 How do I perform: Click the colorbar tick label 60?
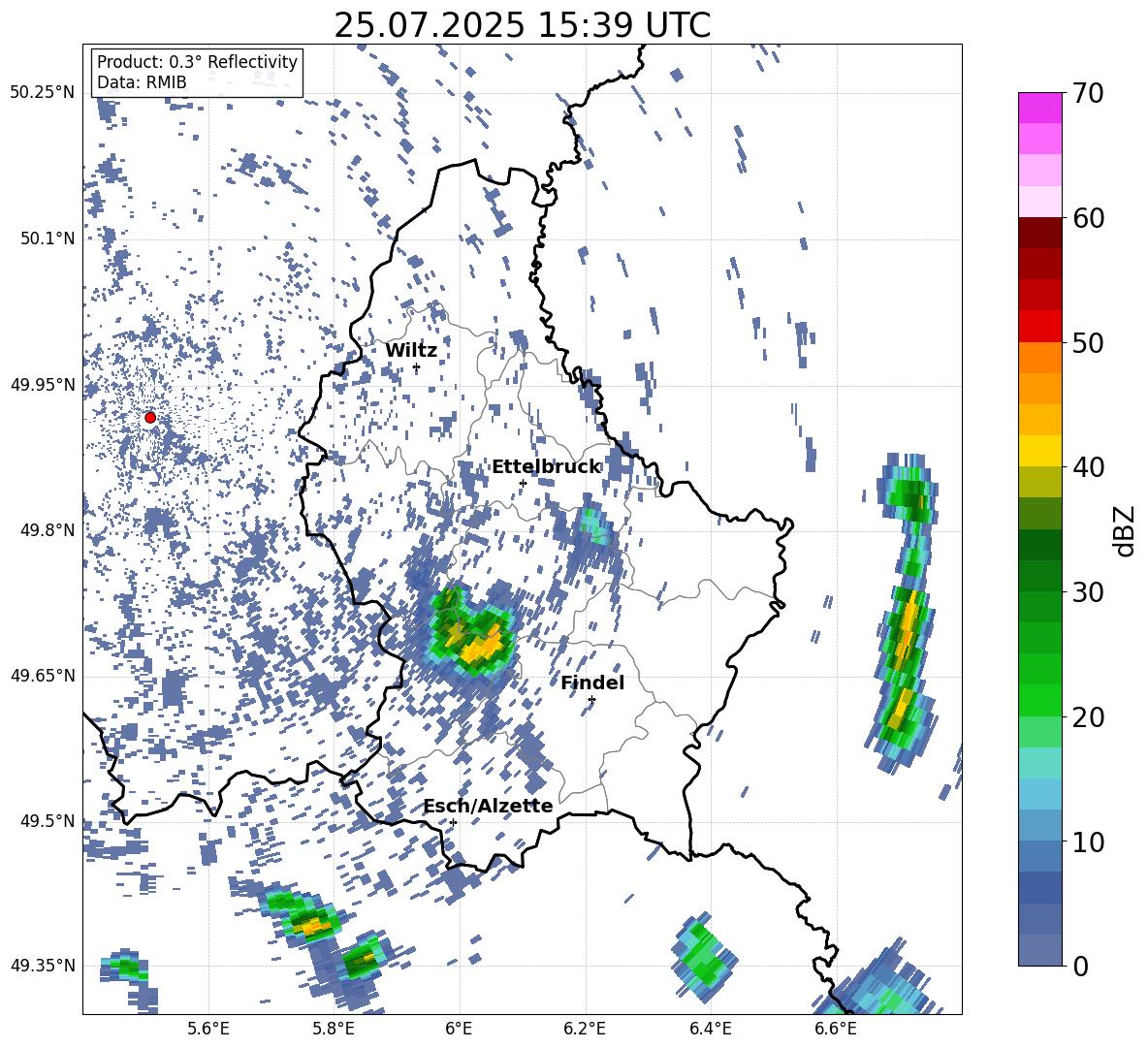[1088, 218]
